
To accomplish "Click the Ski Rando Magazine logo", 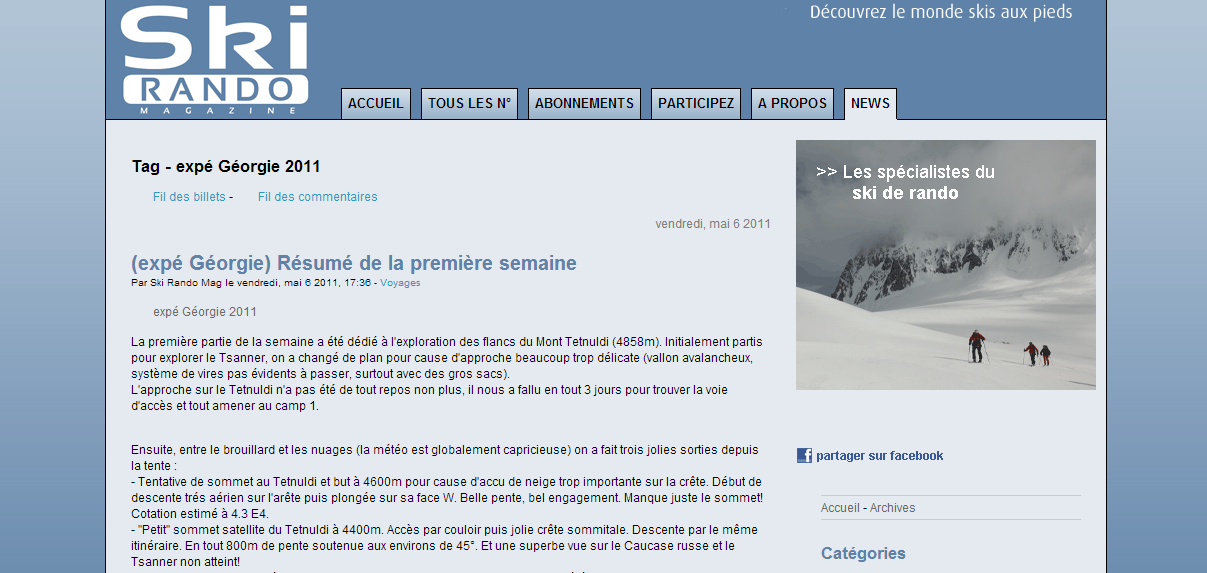I will (214, 60).
